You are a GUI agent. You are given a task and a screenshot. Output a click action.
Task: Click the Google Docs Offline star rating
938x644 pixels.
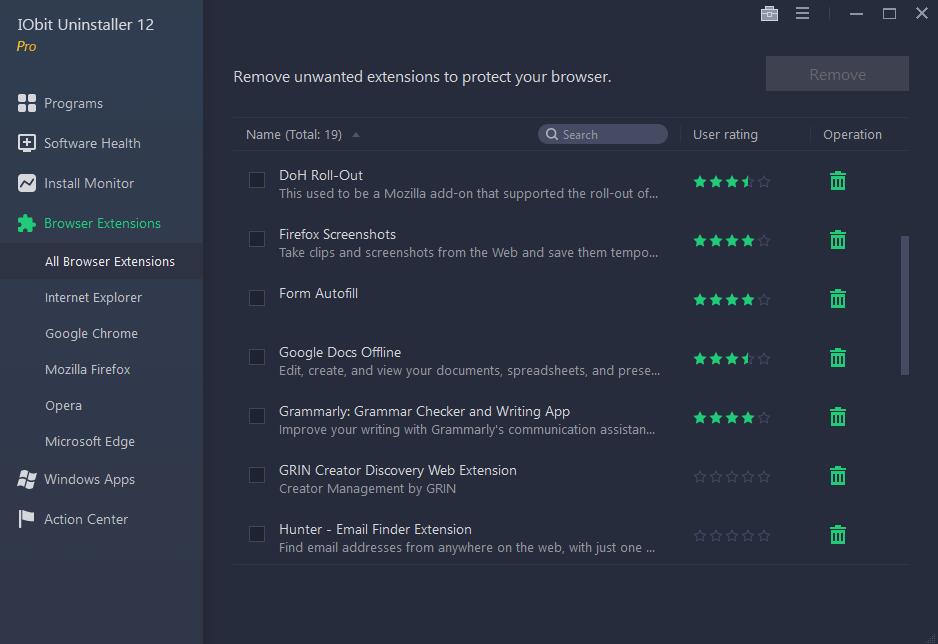tap(732, 359)
